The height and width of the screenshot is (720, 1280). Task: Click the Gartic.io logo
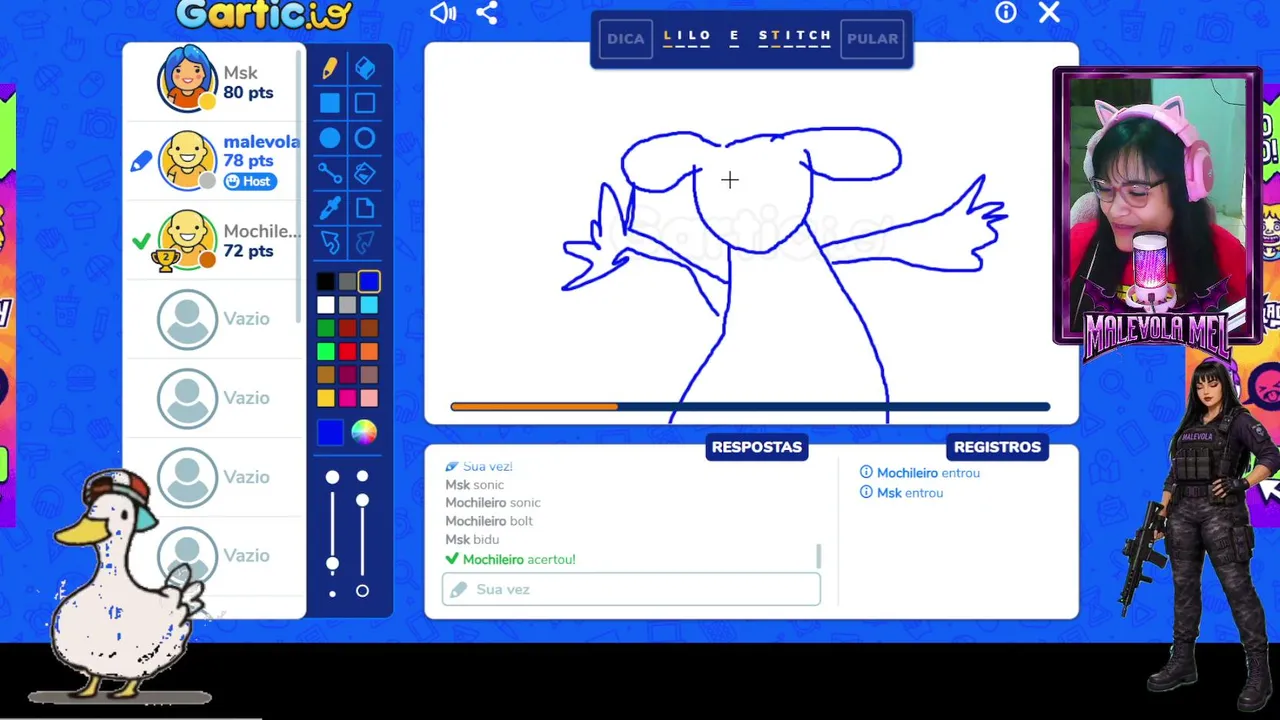pos(264,14)
